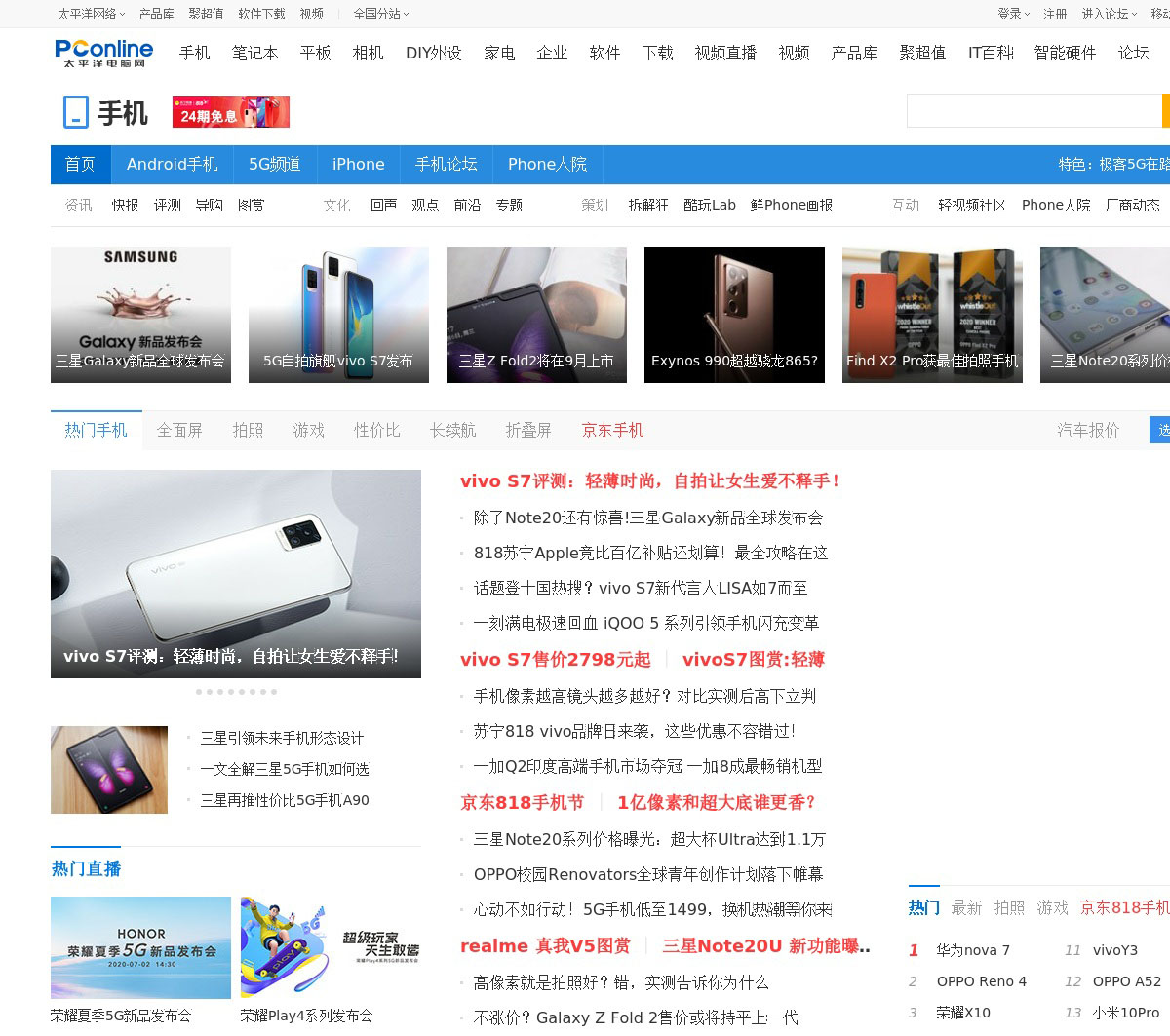Expand the 进入论坛 dropdown
This screenshot has width=1170, height=1036.
click(x=1109, y=14)
